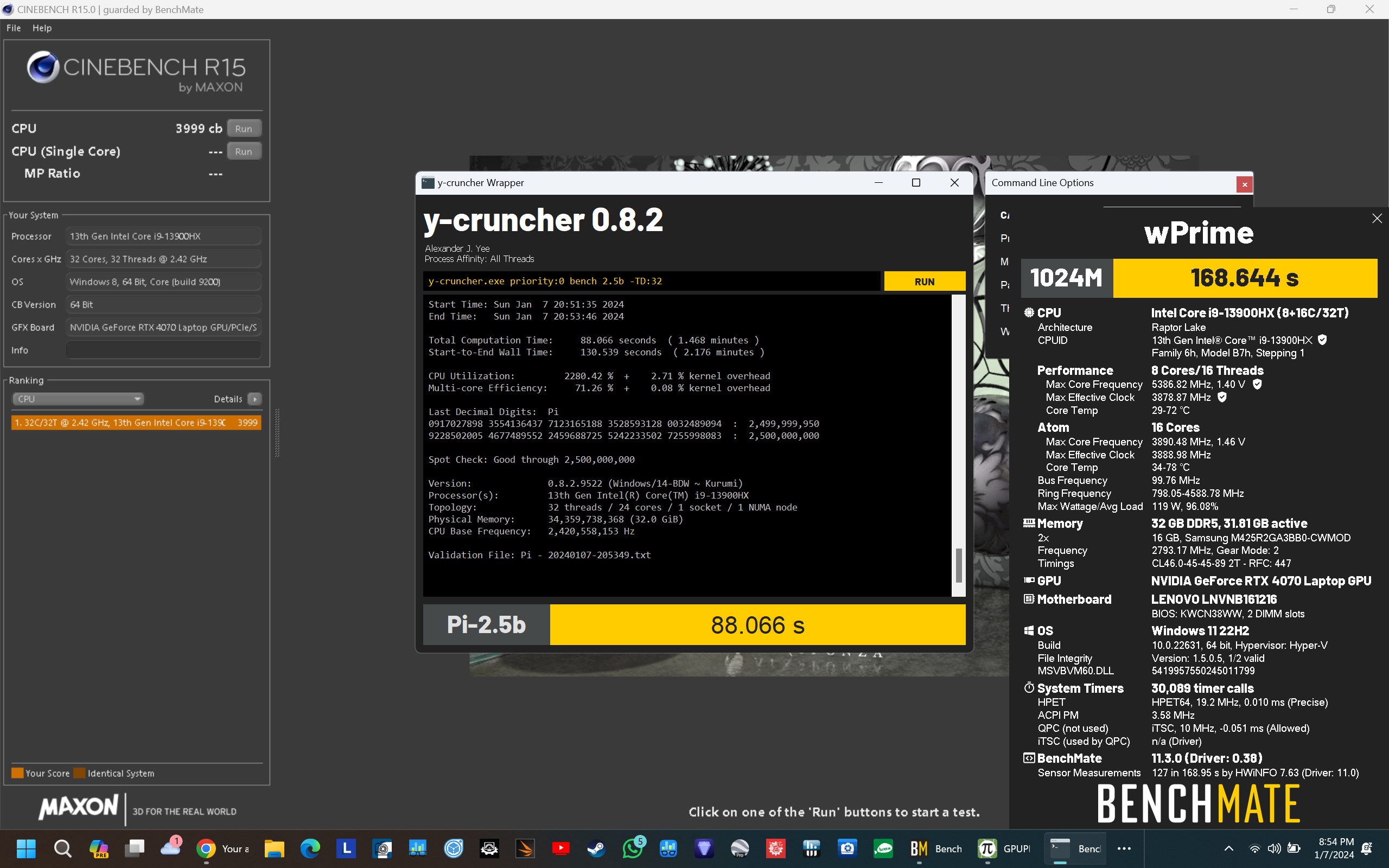Launch Steam from the taskbar
The height and width of the screenshot is (868, 1389).
click(596, 848)
